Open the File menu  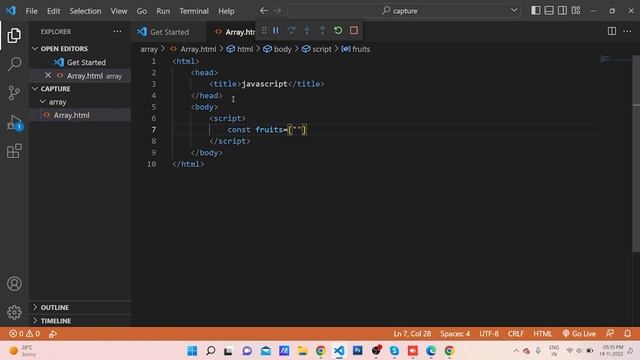(31, 11)
